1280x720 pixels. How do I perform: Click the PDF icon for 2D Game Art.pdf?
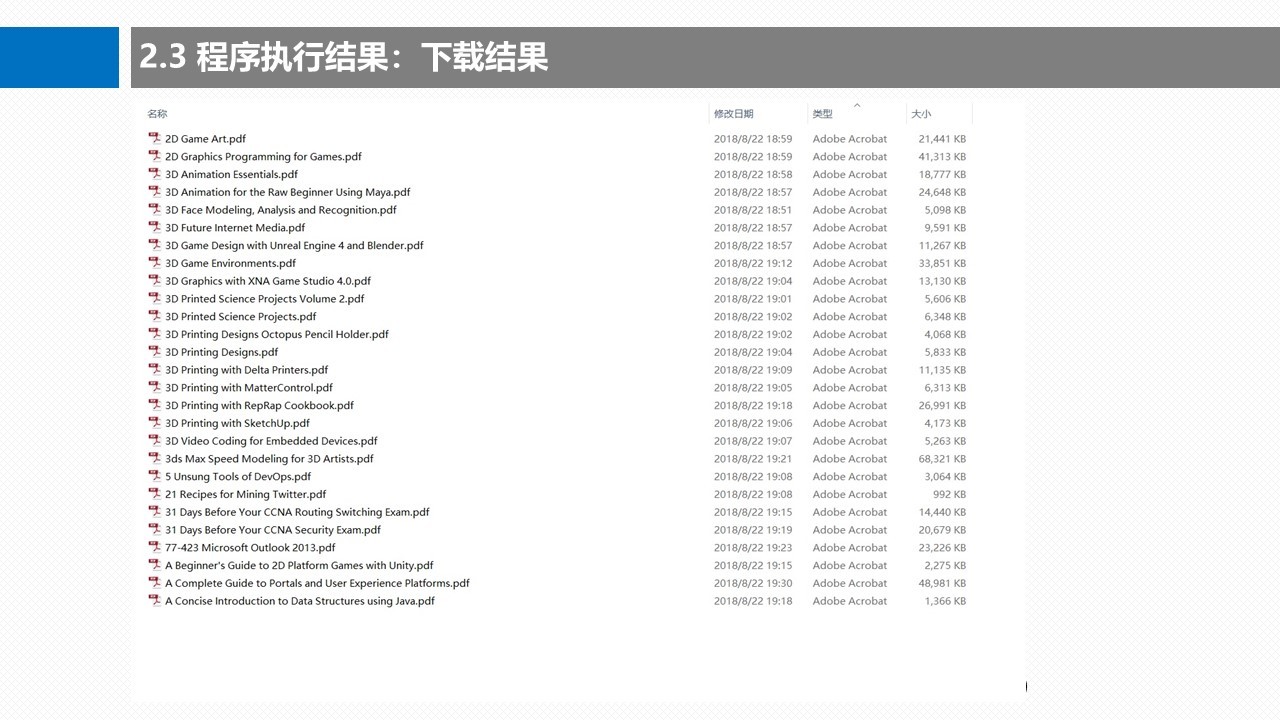click(155, 139)
